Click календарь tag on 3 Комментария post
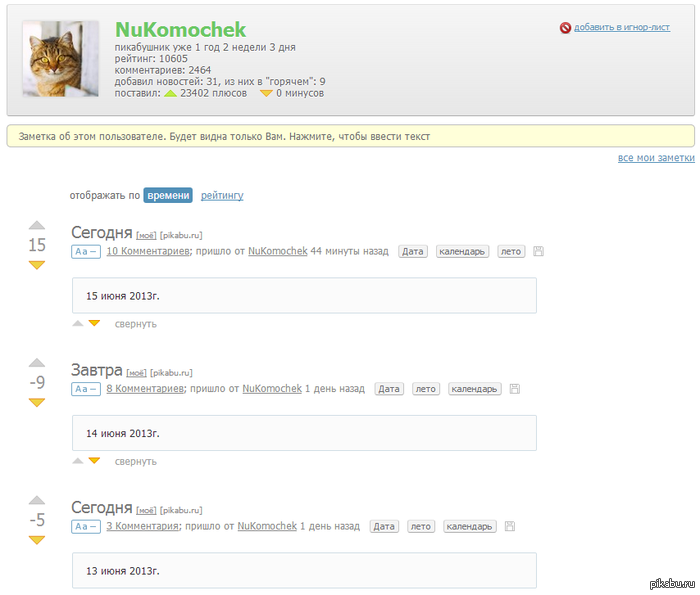The width and height of the screenshot is (700, 595). tap(470, 527)
